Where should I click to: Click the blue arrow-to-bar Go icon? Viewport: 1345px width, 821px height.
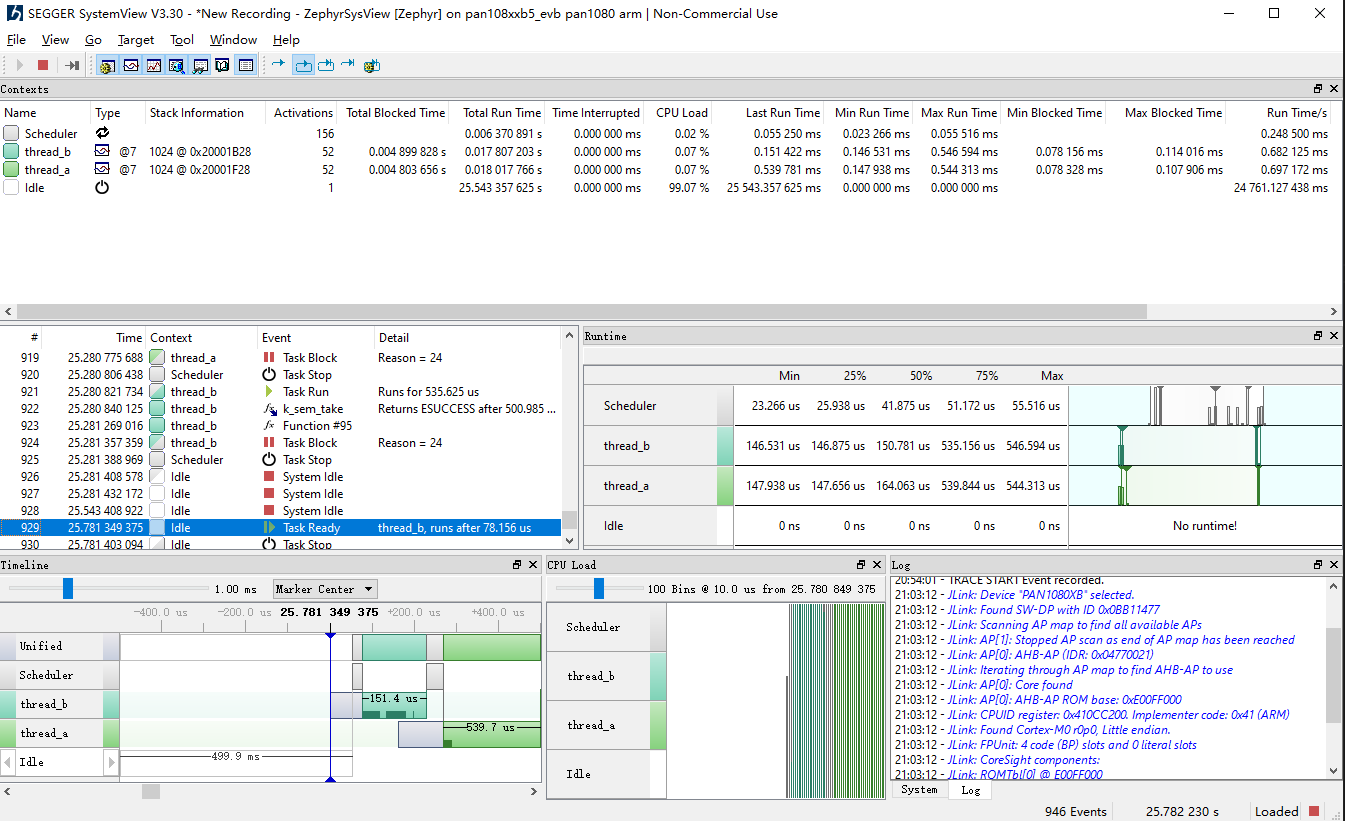tap(348, 64)
